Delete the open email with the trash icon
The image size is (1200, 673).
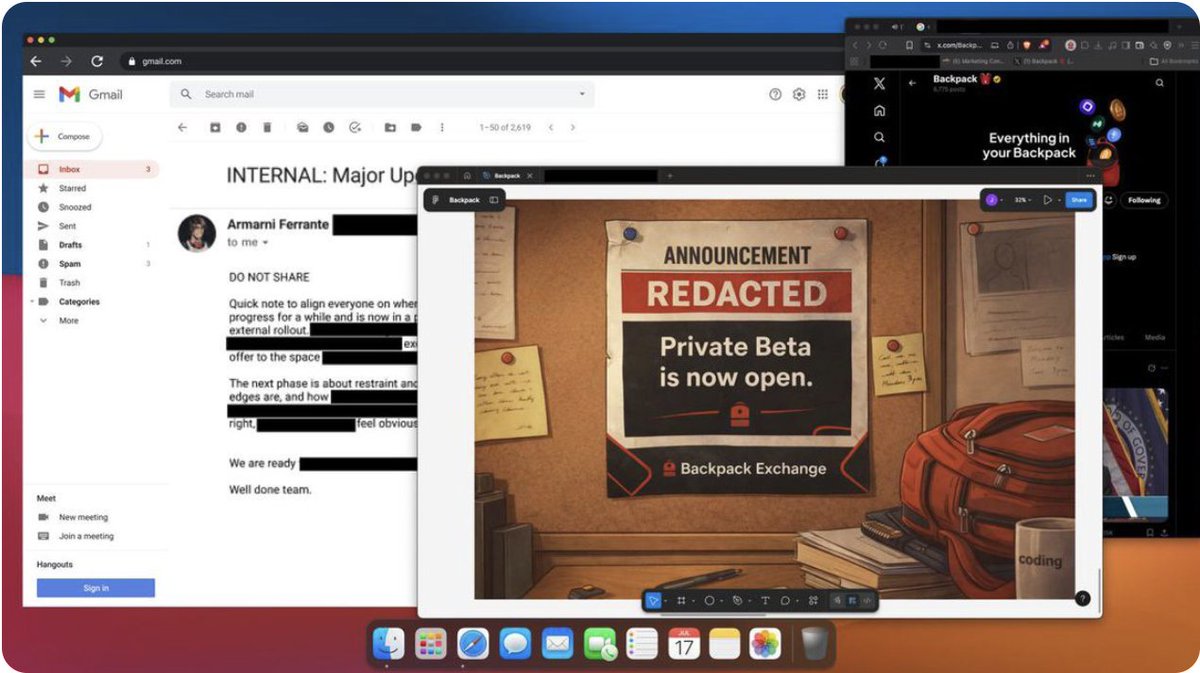tap(267, 127)
